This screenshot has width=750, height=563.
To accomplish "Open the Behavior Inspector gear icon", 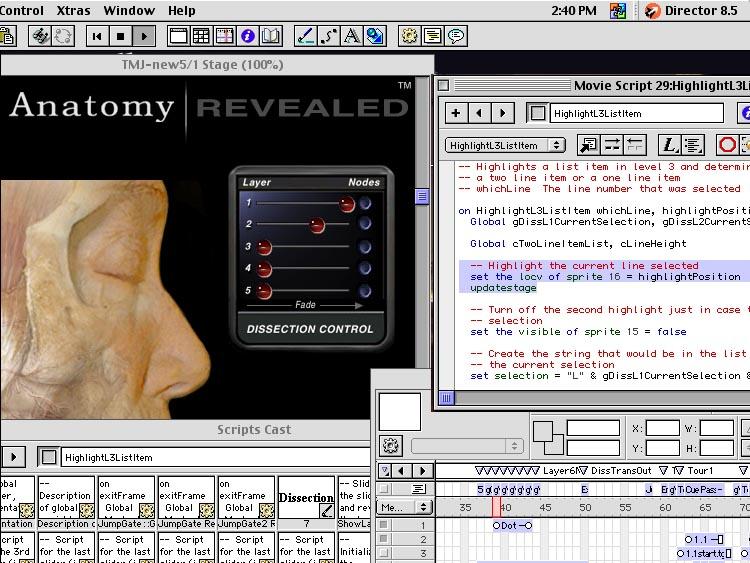I will tap(409, 36).
